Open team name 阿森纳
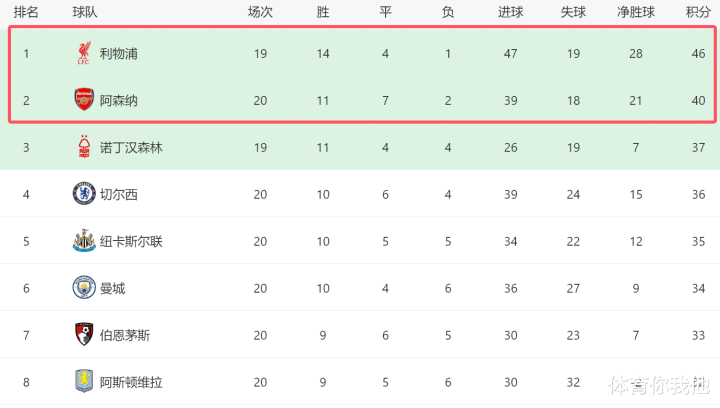 pos(119,101)
